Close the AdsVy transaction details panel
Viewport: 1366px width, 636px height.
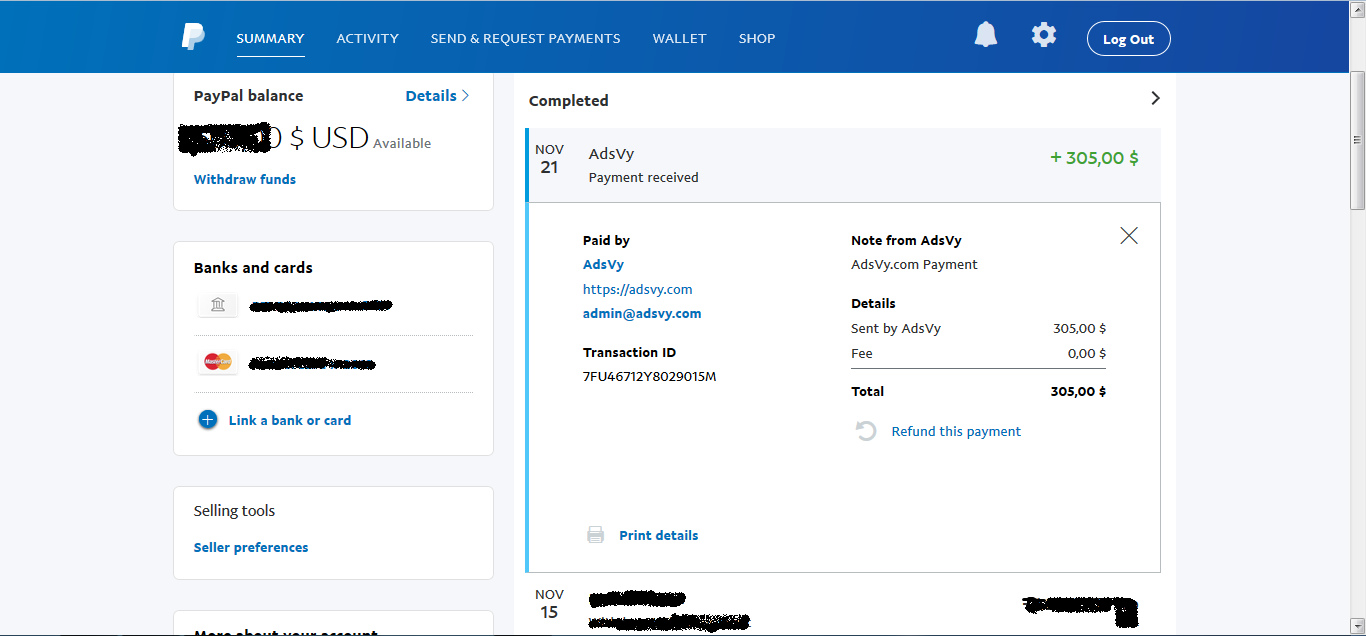pyautogui.click(x=1129, y=236)
